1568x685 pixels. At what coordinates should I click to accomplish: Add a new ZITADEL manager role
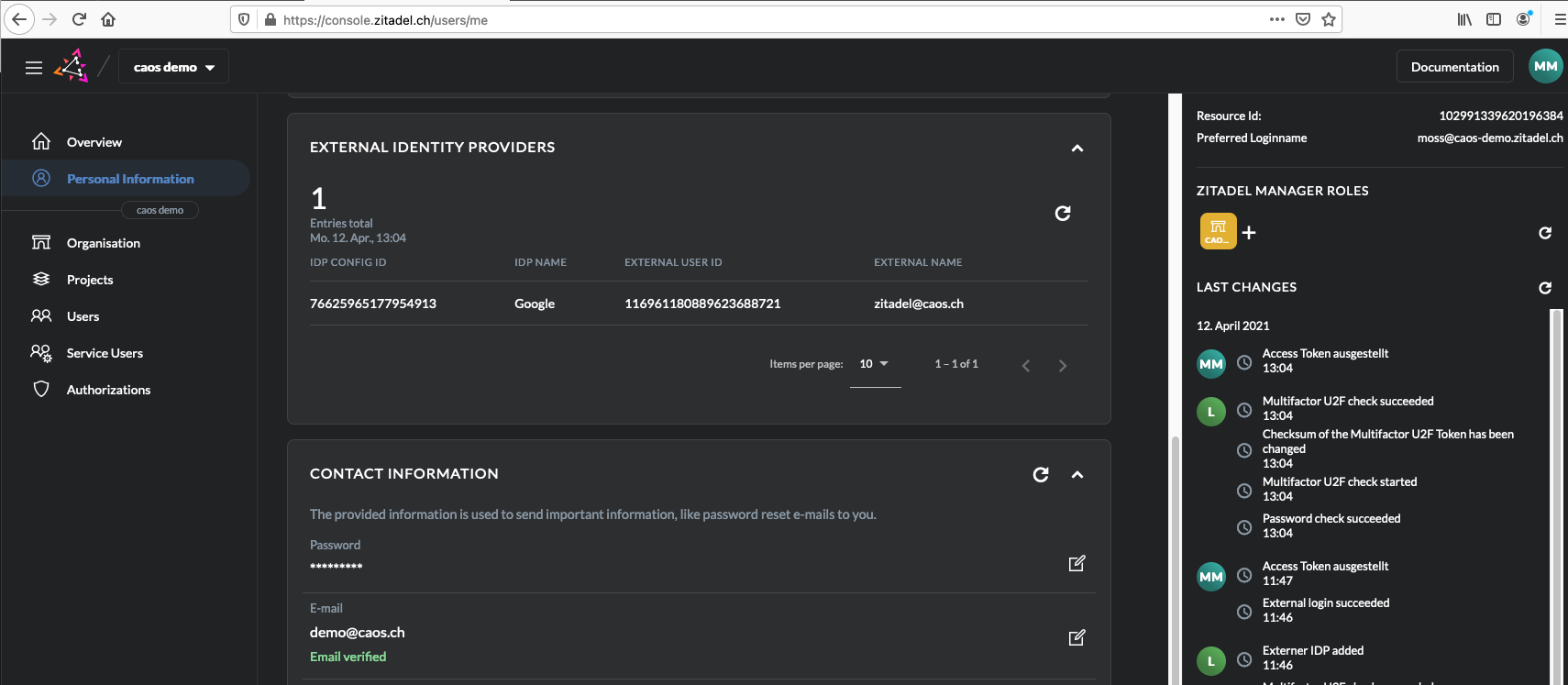[1249, 233]
